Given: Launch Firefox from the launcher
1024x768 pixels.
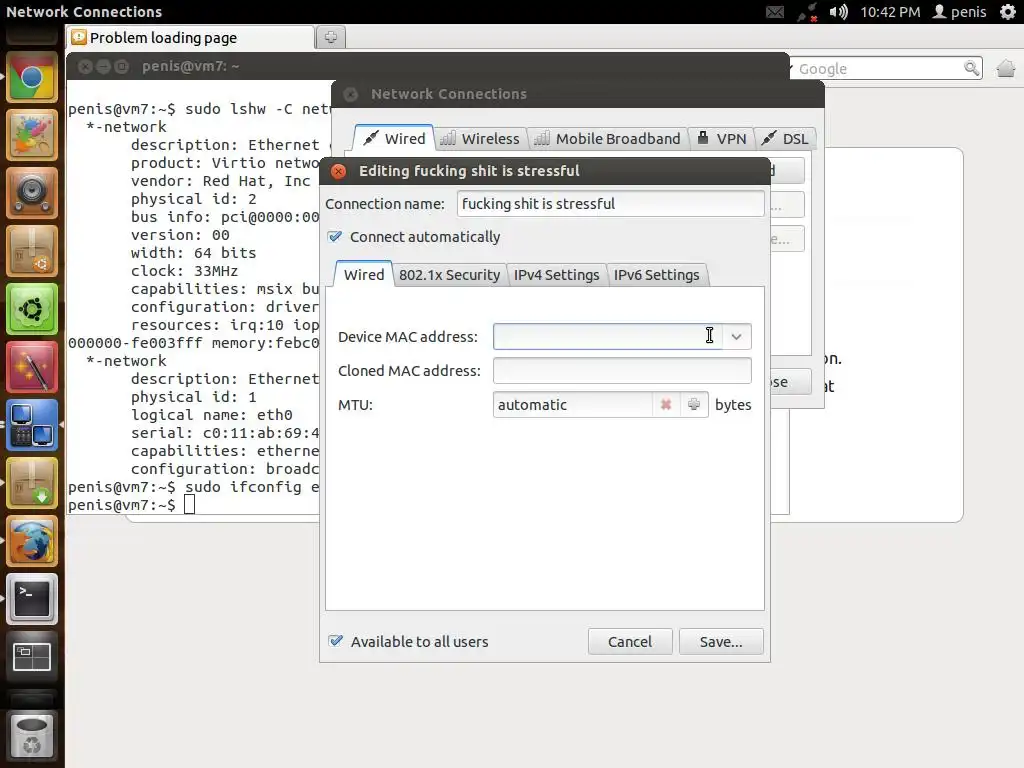Looking at the screenshot, I should click(x=31, y=541).
